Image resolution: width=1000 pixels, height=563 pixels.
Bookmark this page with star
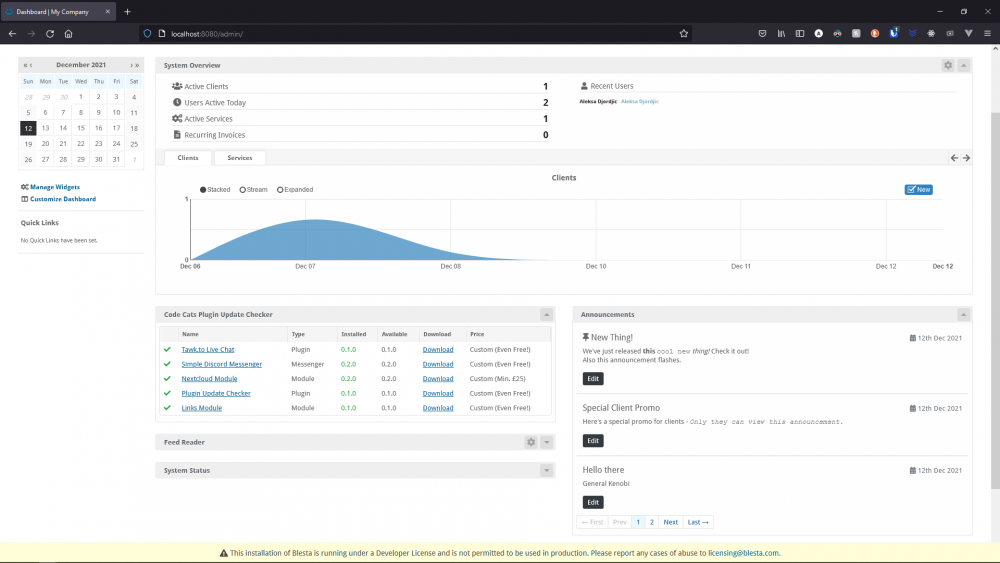coord(684,34)
